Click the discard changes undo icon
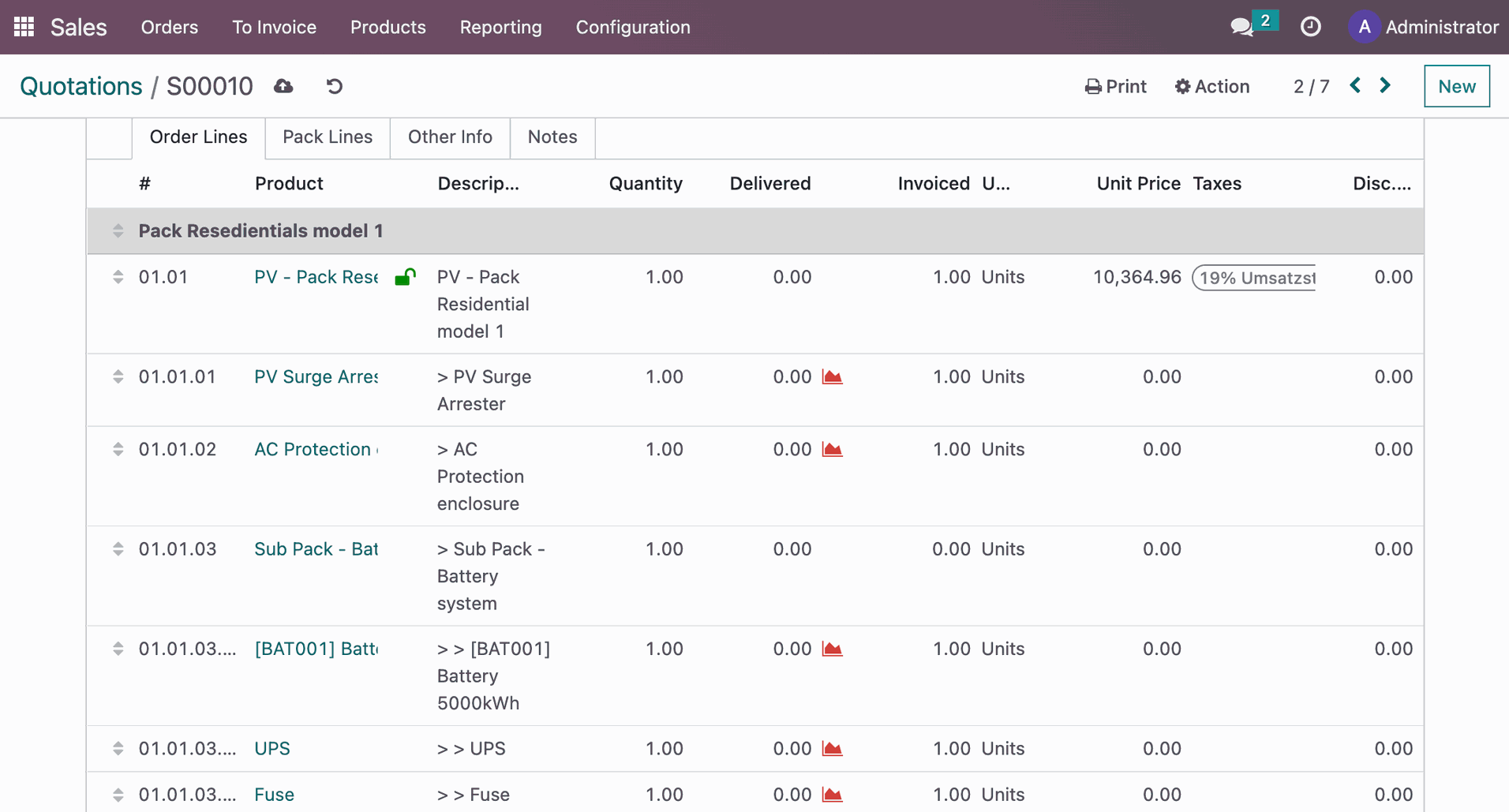The image size is (1509, 812). tap(335, 86)
